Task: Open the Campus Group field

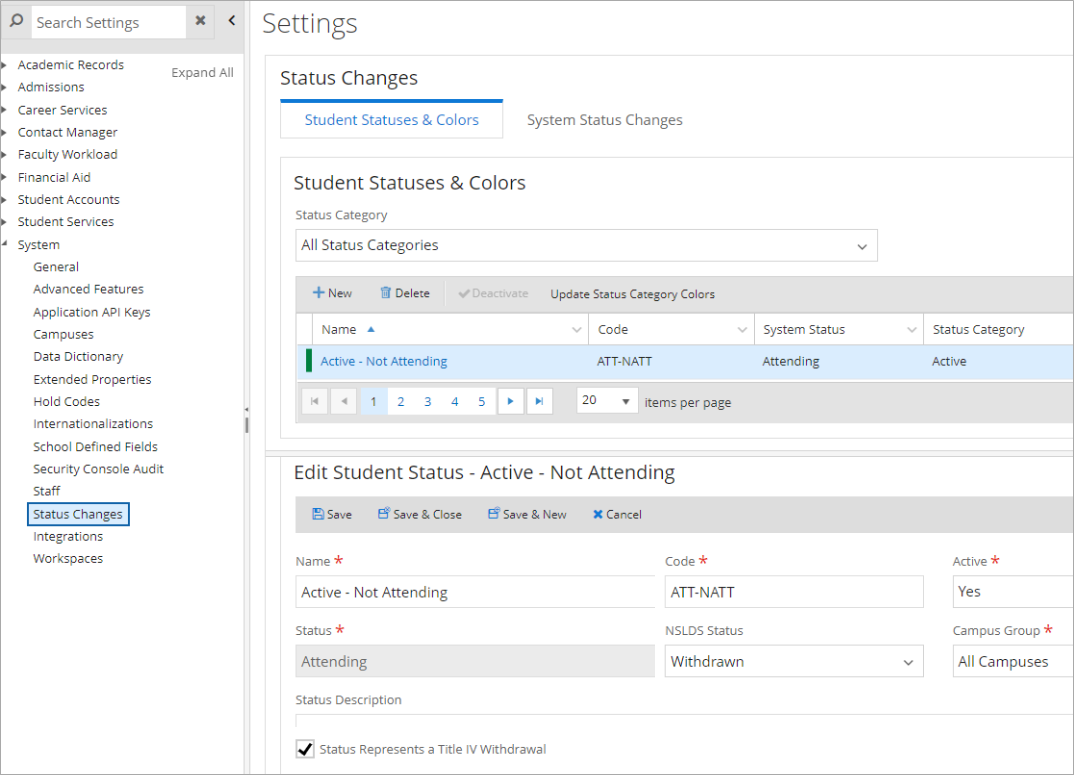Action: (x=1012, y=661)
